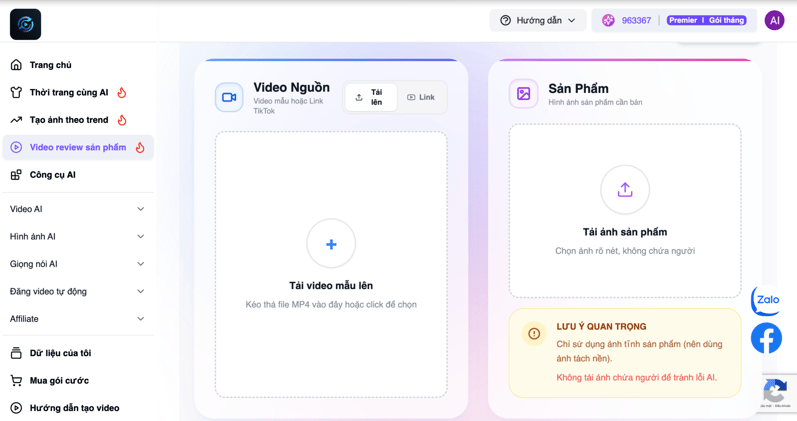Click the play icon beside Video review sản phẩm

[x=16, y=147]
